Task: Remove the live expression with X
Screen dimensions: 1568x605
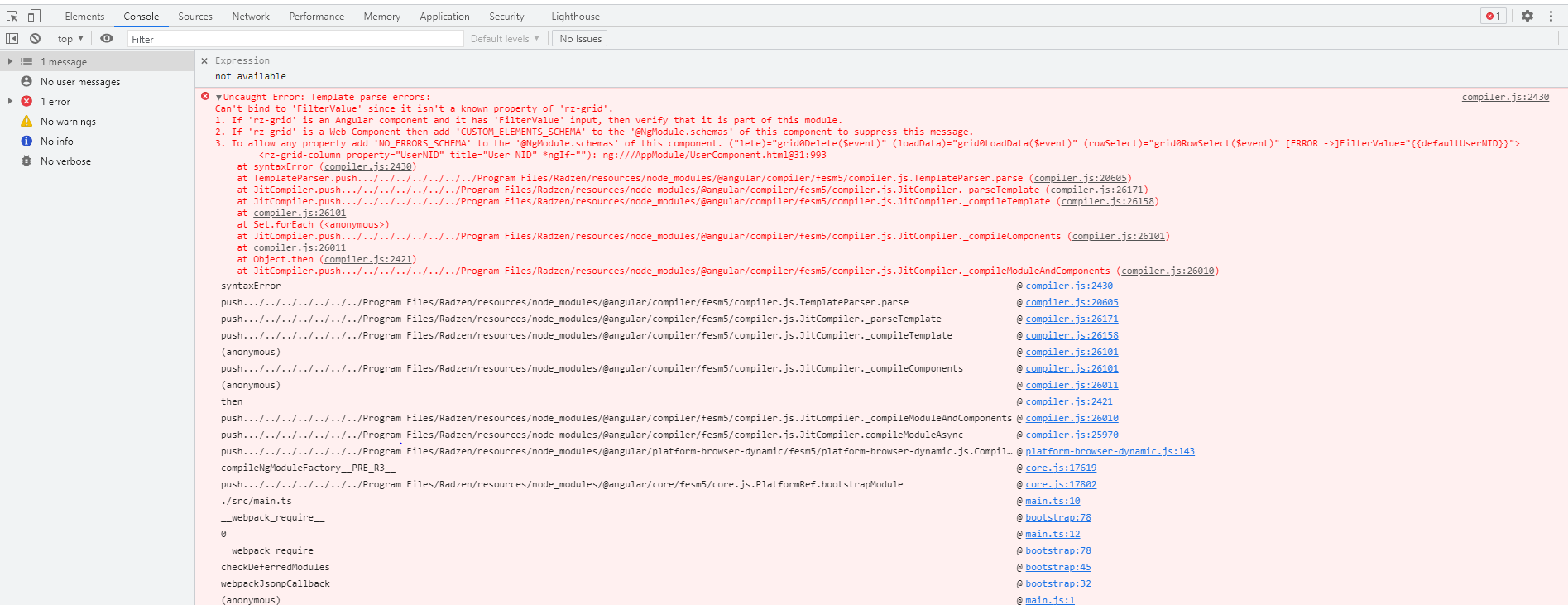Action: (204, 60)
